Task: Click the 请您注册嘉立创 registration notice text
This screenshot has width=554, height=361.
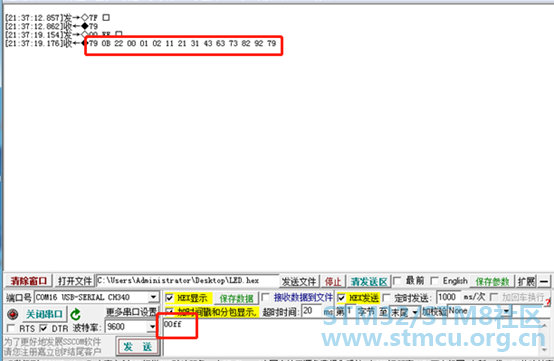Action: (52, 352)
